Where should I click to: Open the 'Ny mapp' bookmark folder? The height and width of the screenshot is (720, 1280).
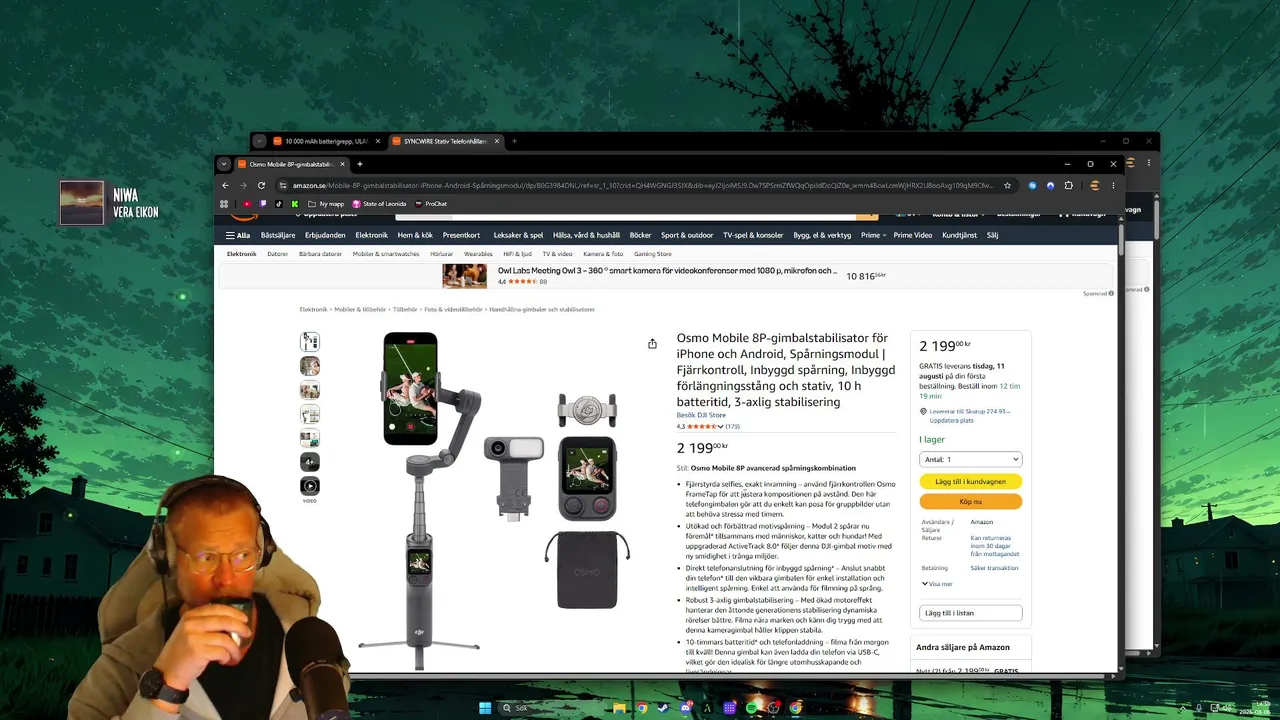326,204
